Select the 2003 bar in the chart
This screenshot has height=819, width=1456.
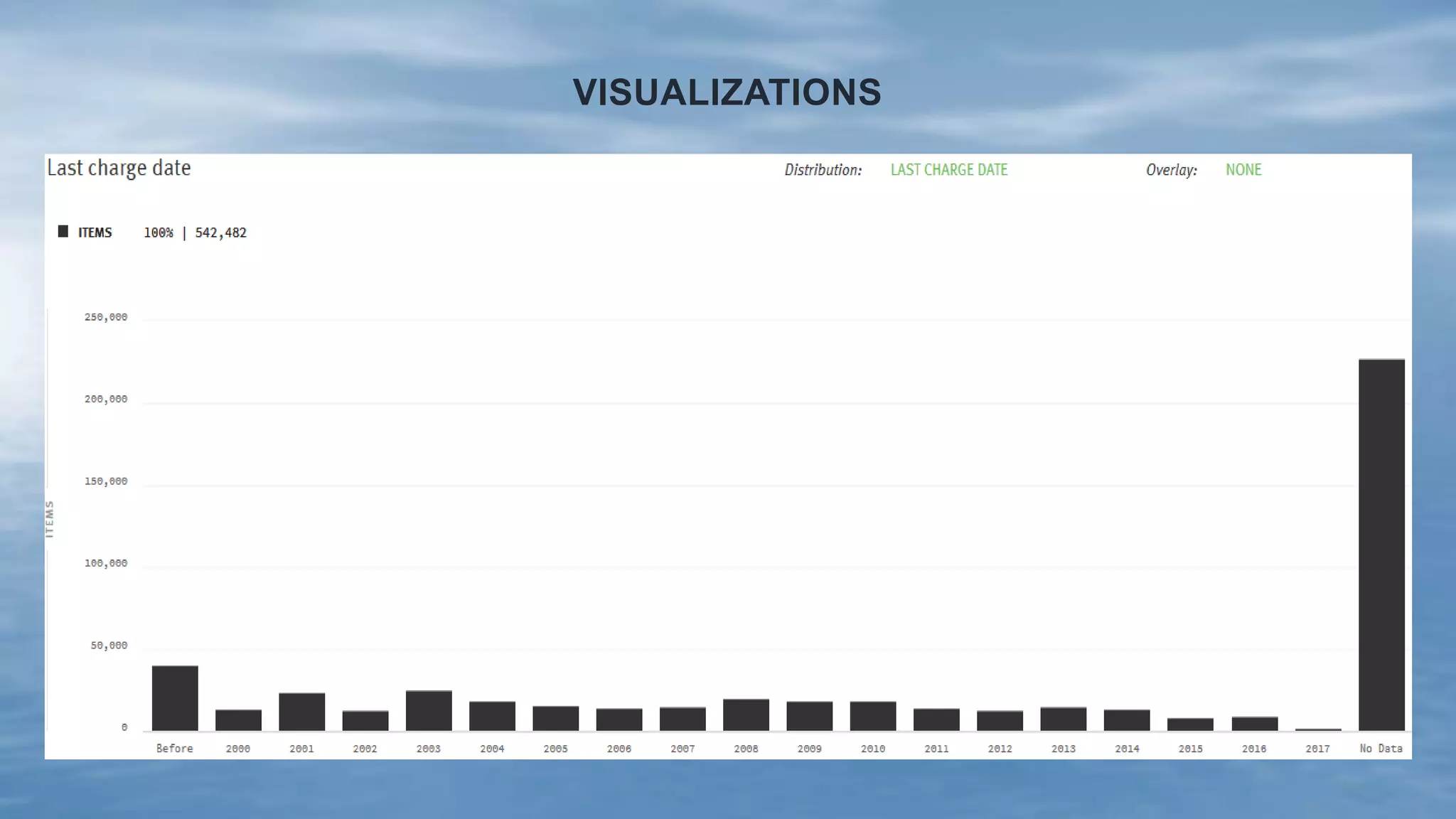pyautogui.click(x=429, y=710)
